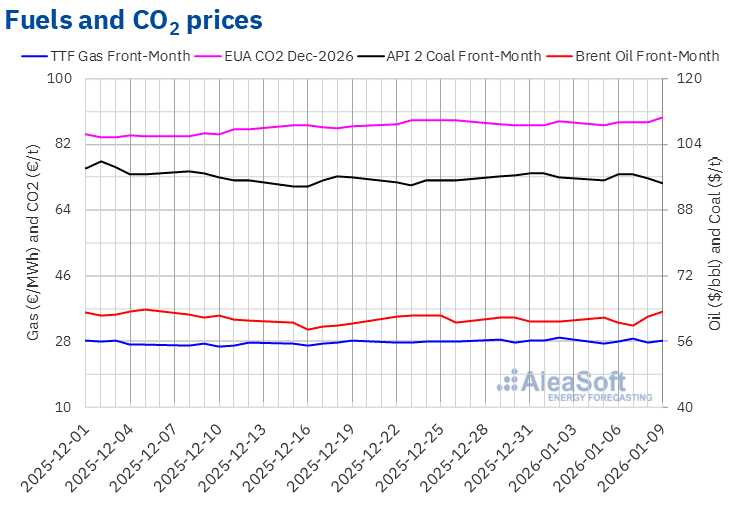Toggle the API 2 Coal Front-Month legend label

[x=470, y=56]
